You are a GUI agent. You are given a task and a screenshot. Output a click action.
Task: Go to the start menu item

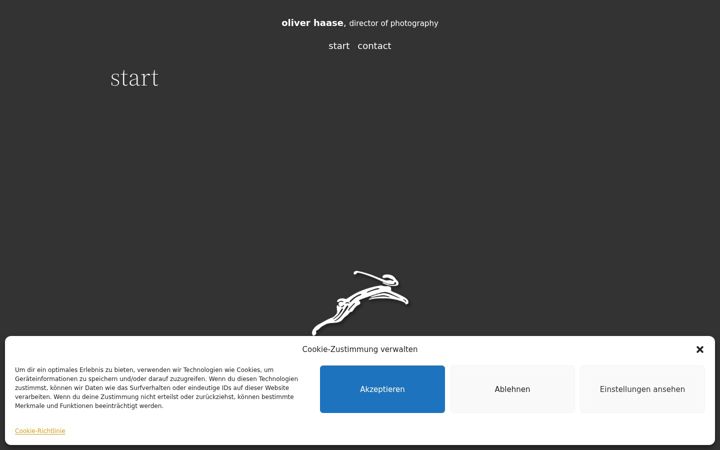339,46
